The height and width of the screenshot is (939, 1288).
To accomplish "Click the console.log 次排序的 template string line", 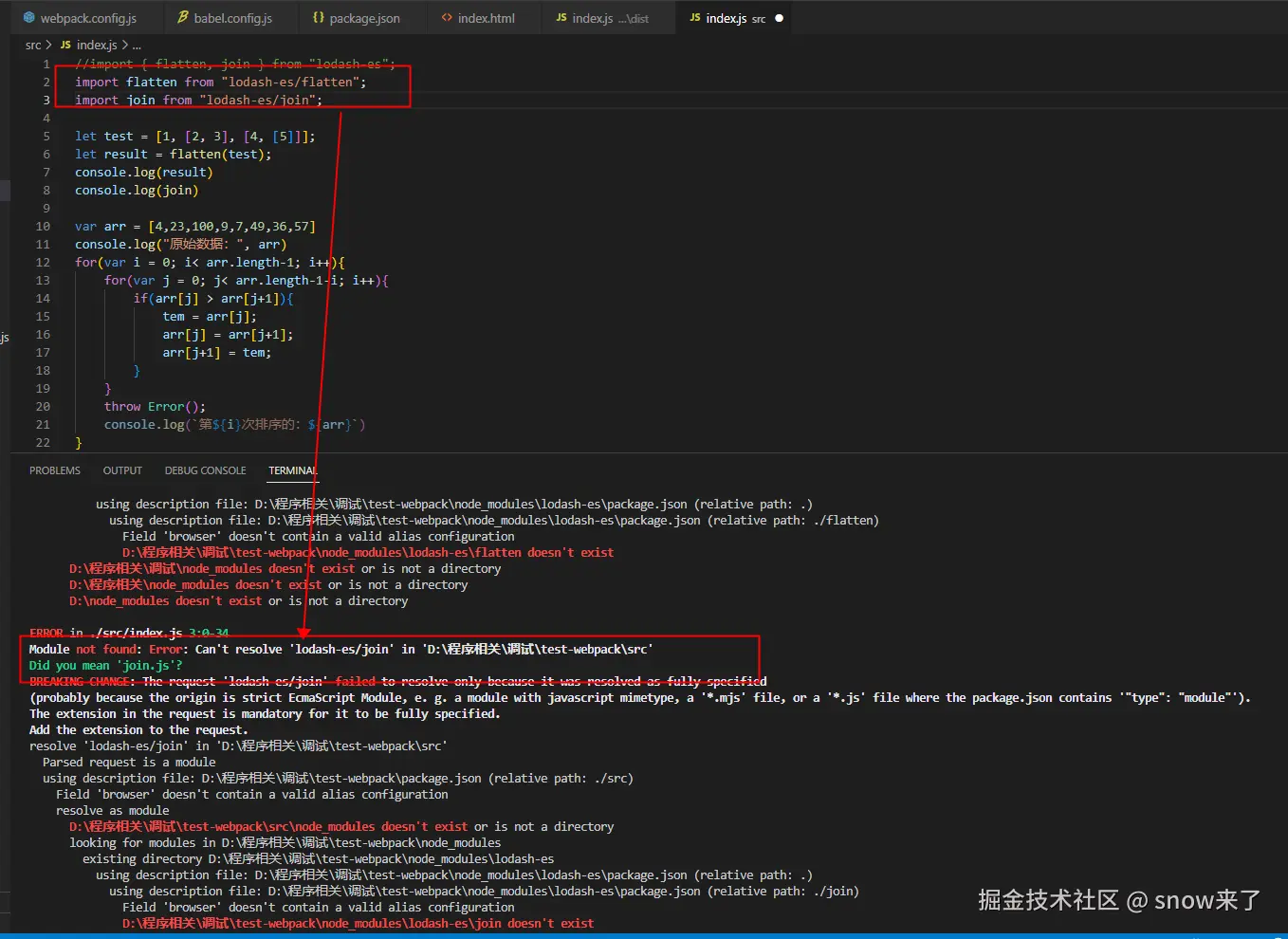I will coord(234,425).
